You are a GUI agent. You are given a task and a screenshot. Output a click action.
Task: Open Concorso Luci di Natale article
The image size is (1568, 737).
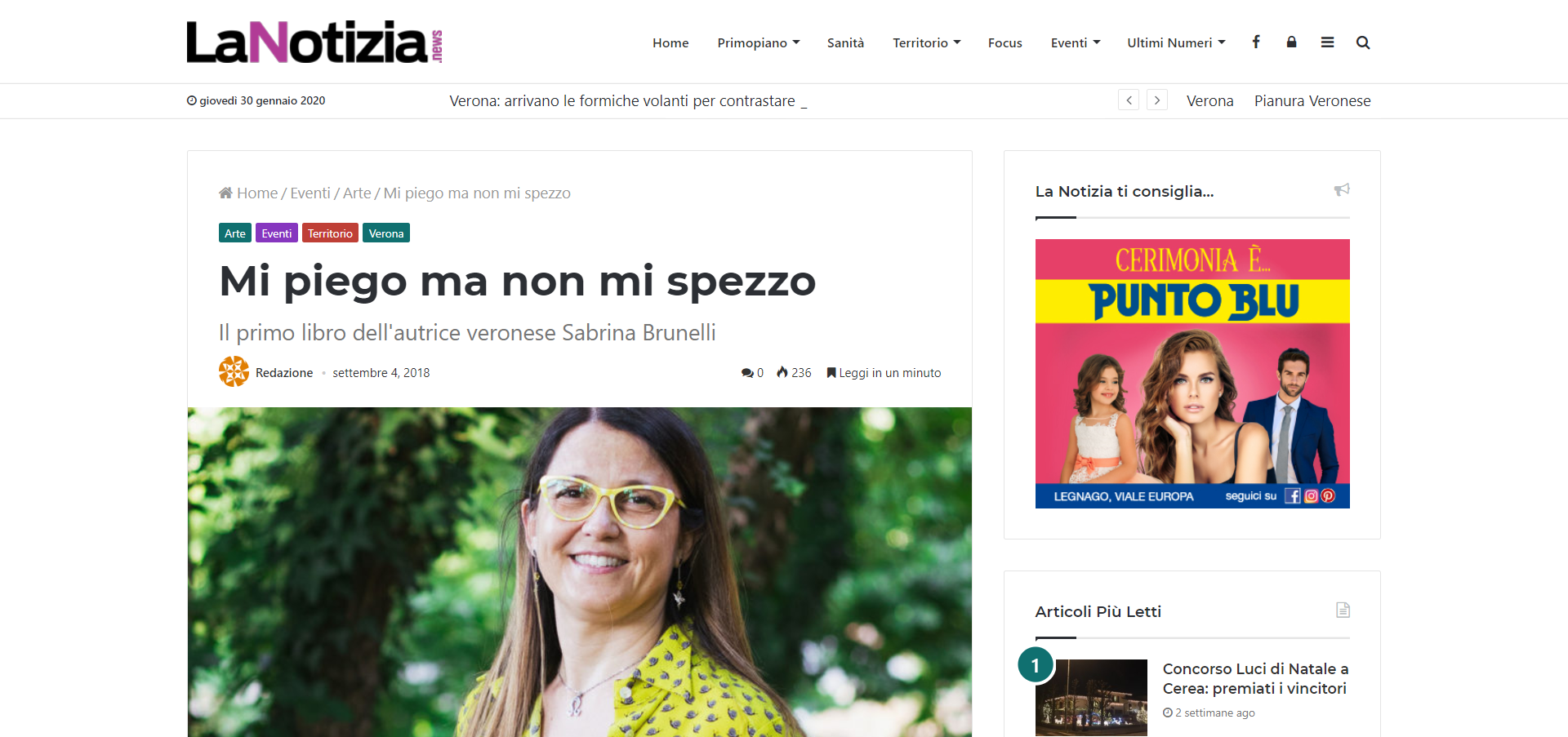pyautogui.click(x=1255, y=678)
